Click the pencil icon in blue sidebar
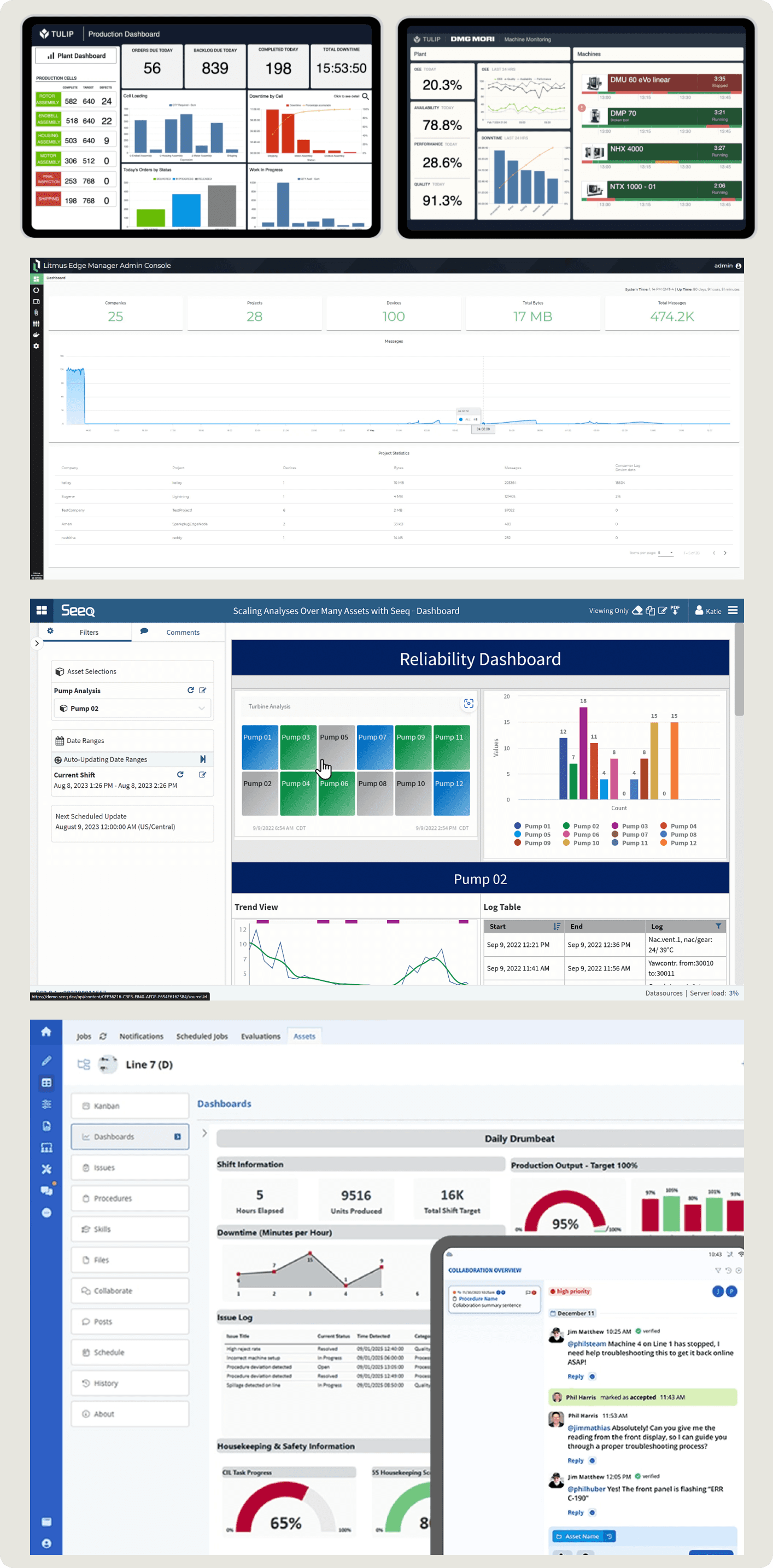The height and width of the screenshot is (1568, 773). coord(46,1061)
